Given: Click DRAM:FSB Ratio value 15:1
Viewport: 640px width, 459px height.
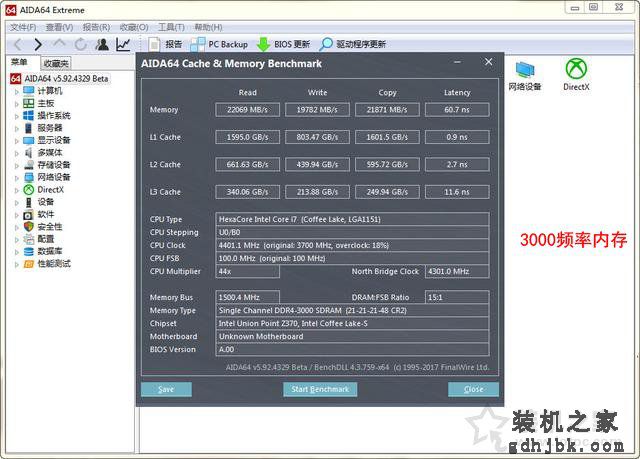Looking at the screenshot, I should point(457,297).
